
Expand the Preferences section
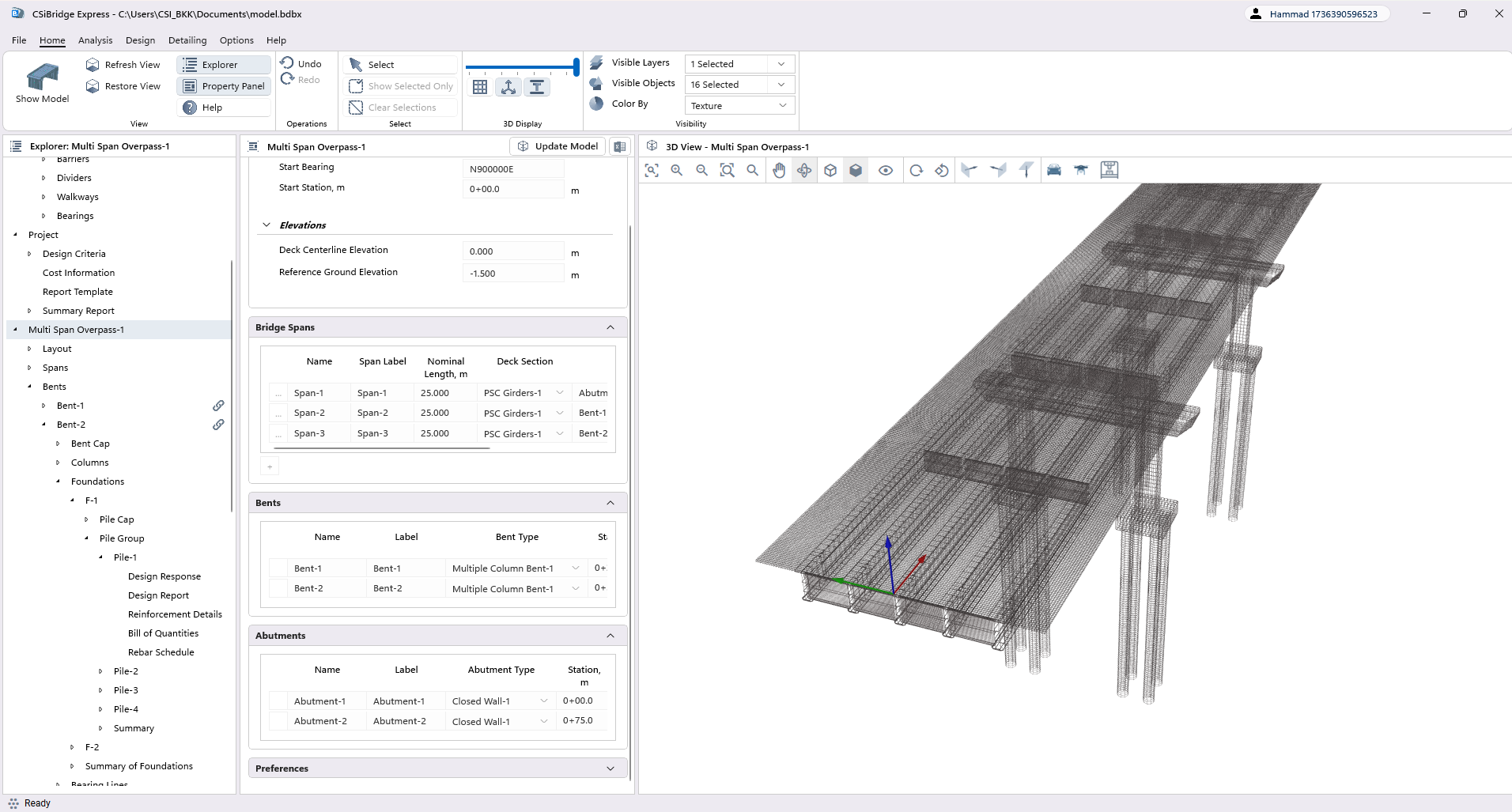click(x=609, y=767)
